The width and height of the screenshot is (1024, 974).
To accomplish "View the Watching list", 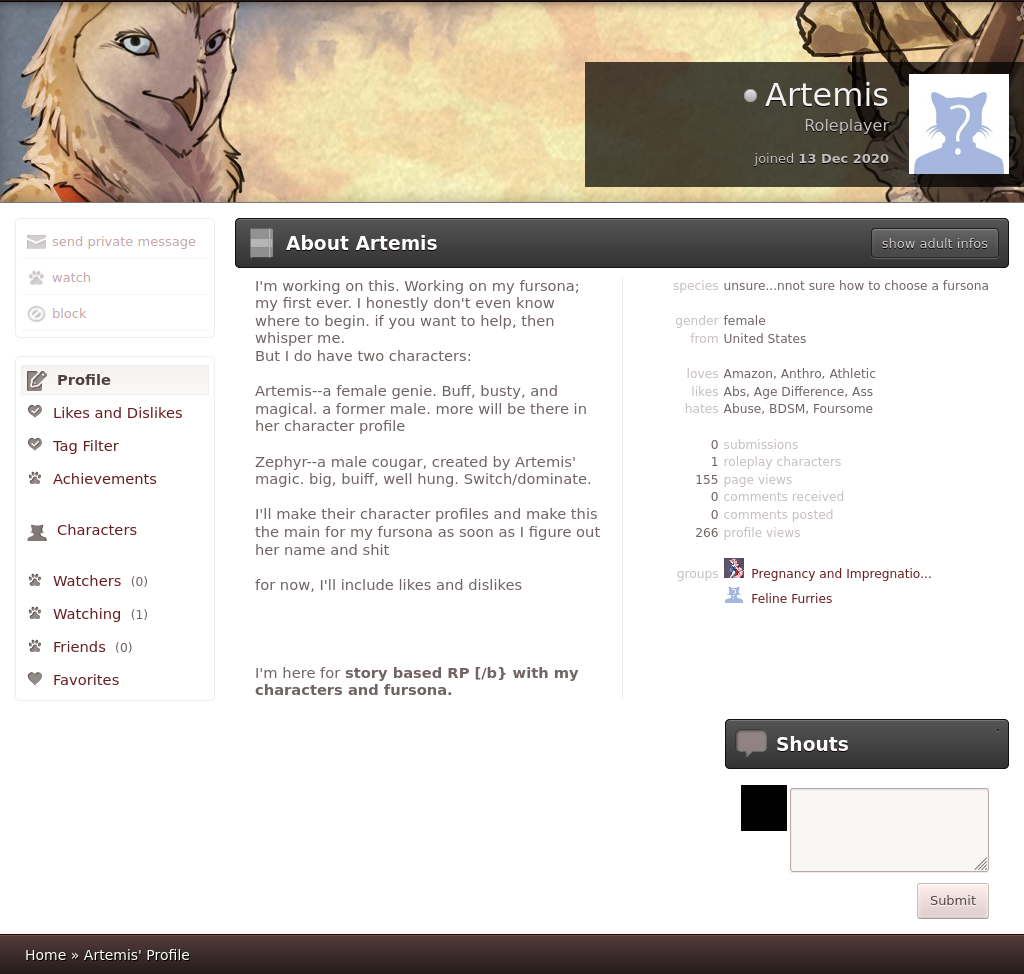I will coord(87,614).
